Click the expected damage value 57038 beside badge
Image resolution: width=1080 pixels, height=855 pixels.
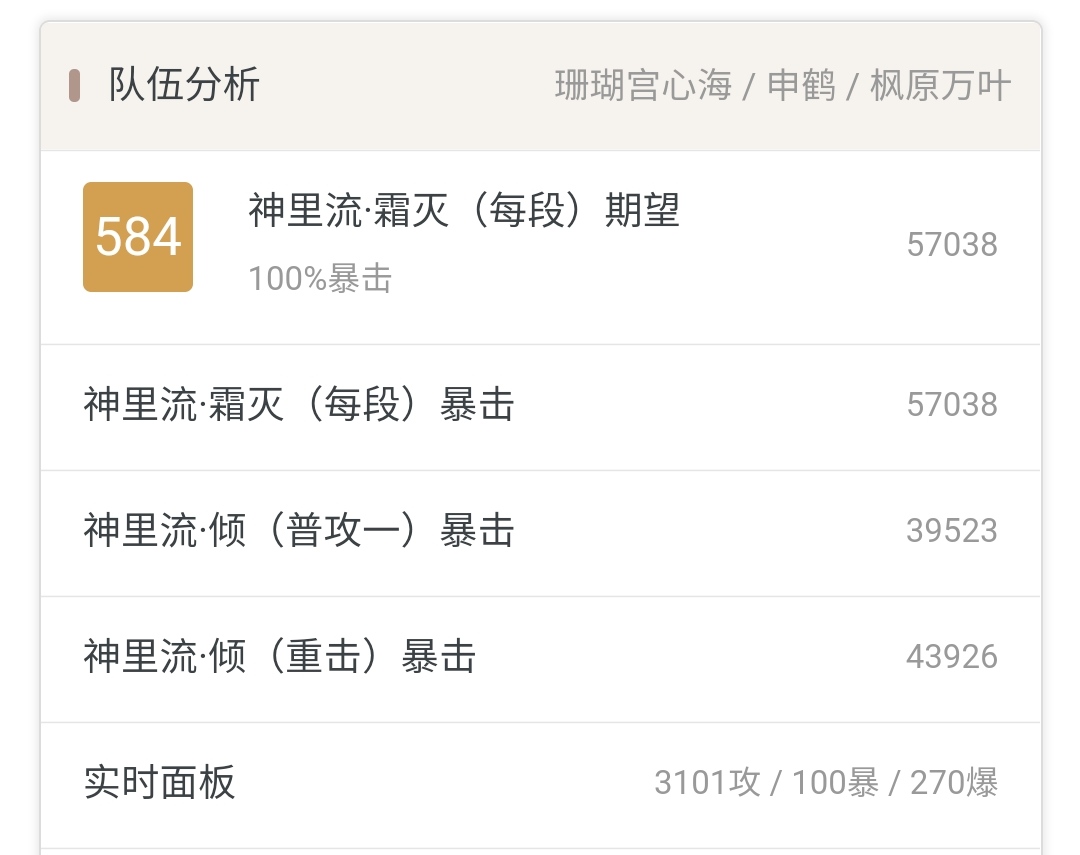[x=952, y=245]
